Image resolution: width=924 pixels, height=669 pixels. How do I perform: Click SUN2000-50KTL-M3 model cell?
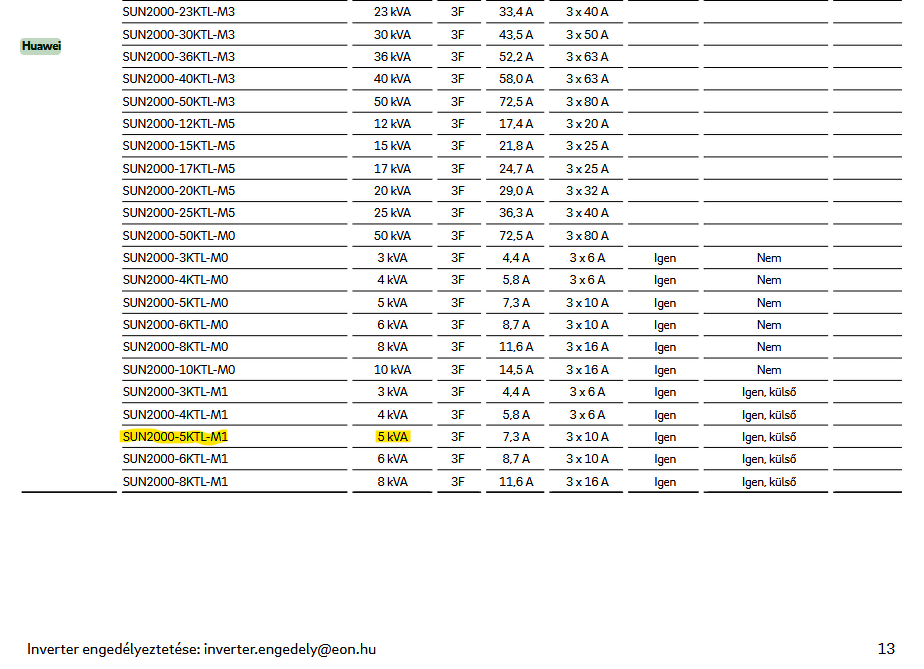(x=179, y=101)
